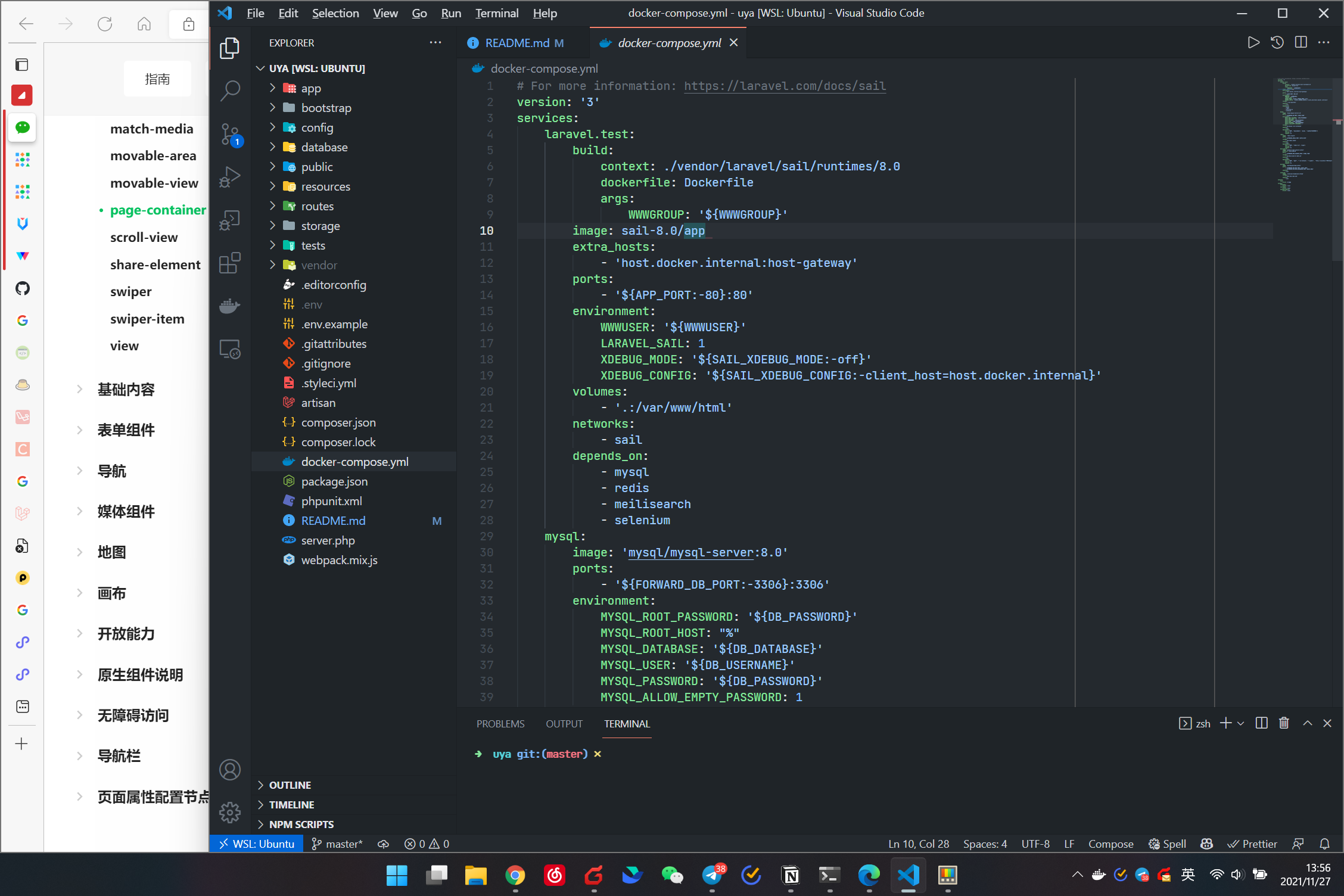1344x896 pixels.
Task: Click into the terminal prompt line
Action: point(894,754)
